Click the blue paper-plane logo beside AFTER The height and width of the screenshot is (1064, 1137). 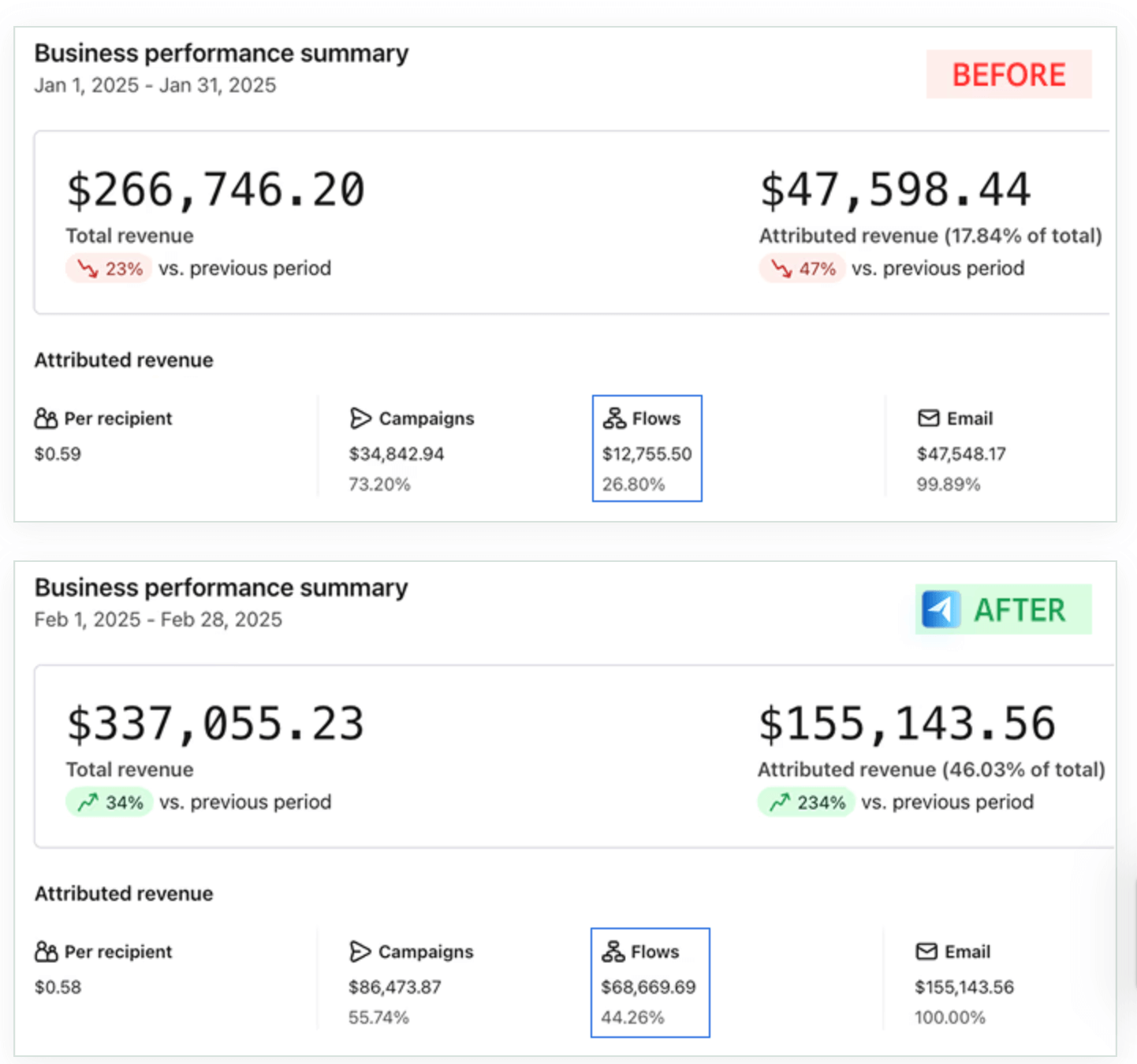click(x=941, y=609)
